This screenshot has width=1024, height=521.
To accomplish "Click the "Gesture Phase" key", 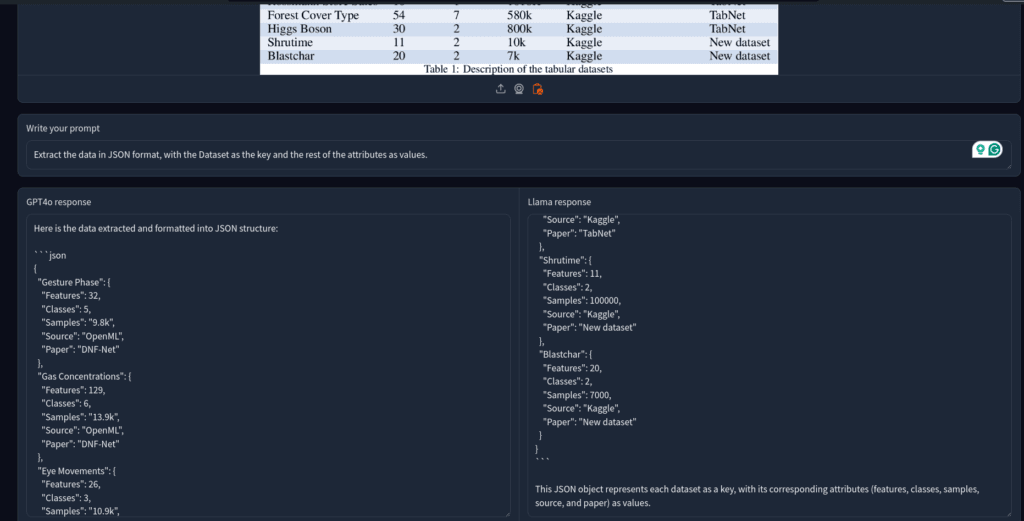I will [x=74, y=282].
